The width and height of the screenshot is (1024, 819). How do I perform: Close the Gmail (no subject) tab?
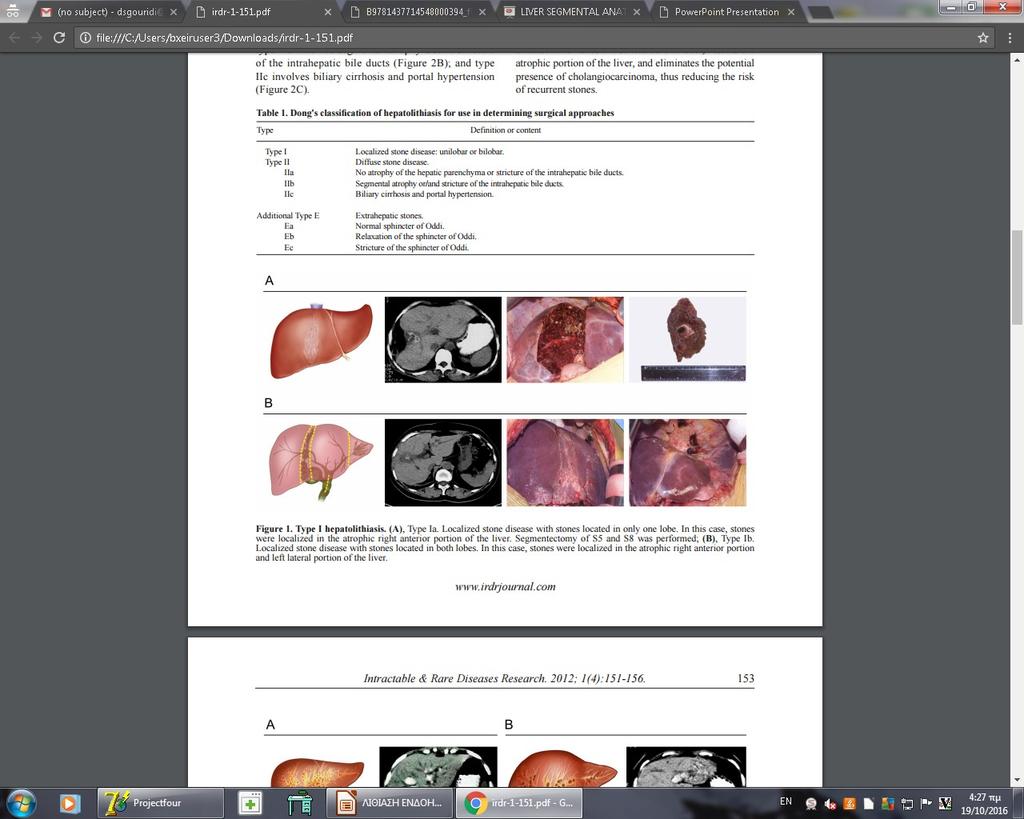[x=173, y=12]
